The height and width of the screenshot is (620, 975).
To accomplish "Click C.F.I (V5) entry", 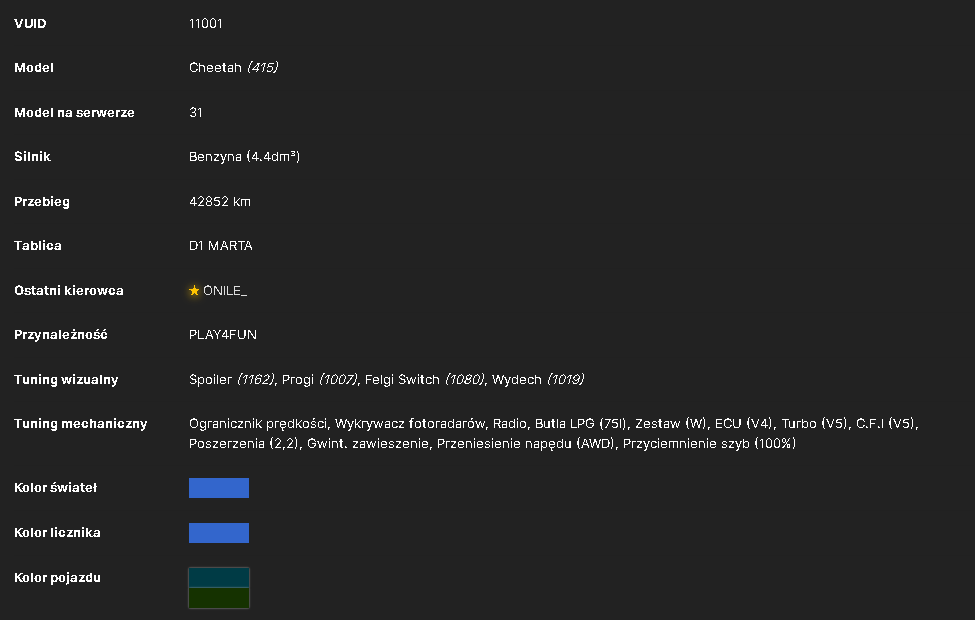I will point(885,424).
